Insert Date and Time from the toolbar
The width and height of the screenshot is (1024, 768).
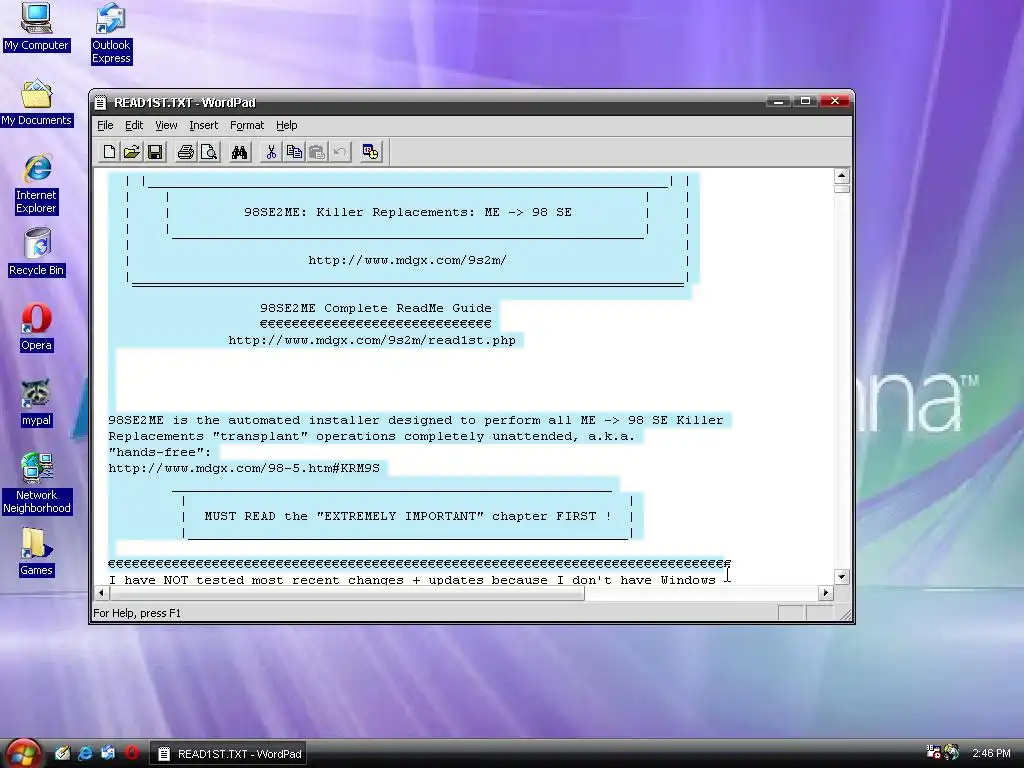(370, 152)
